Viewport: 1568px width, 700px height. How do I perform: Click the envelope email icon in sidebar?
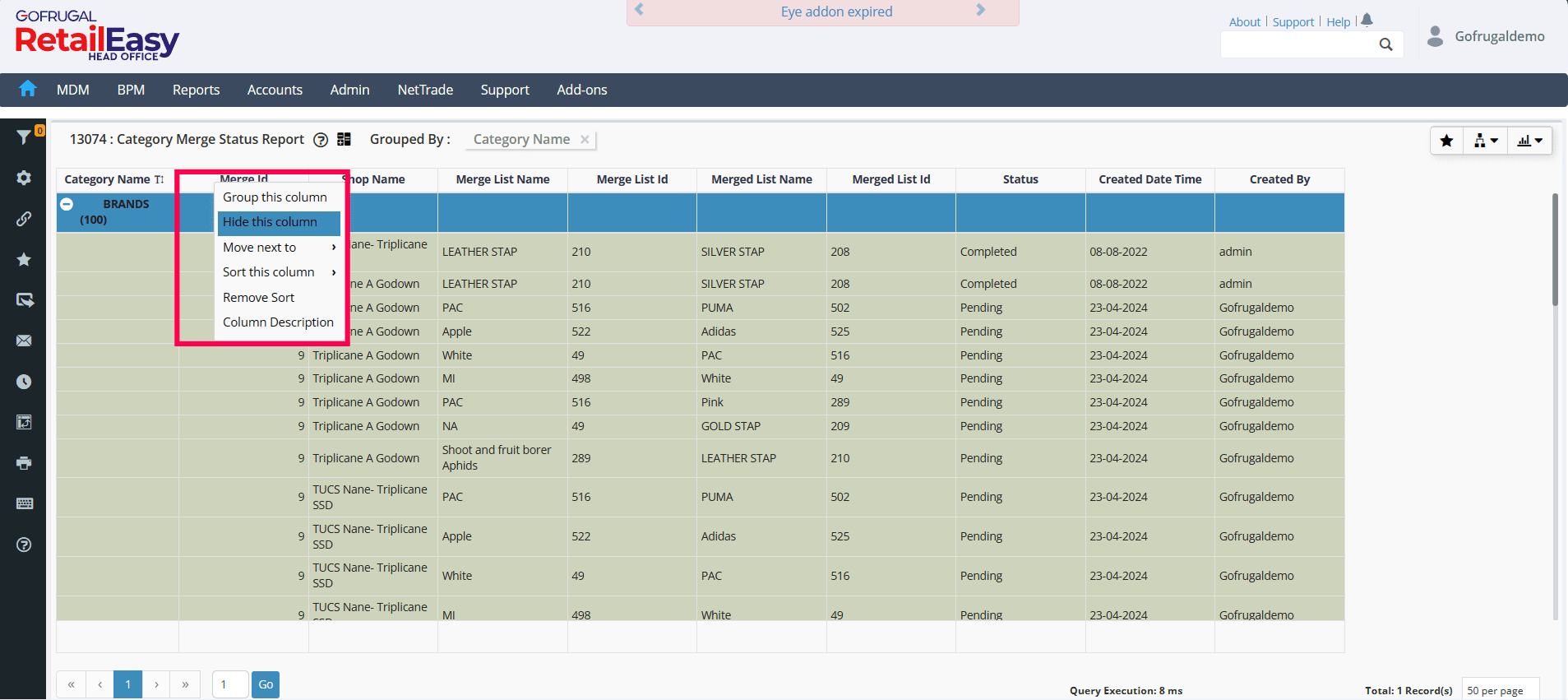point(24,341)
